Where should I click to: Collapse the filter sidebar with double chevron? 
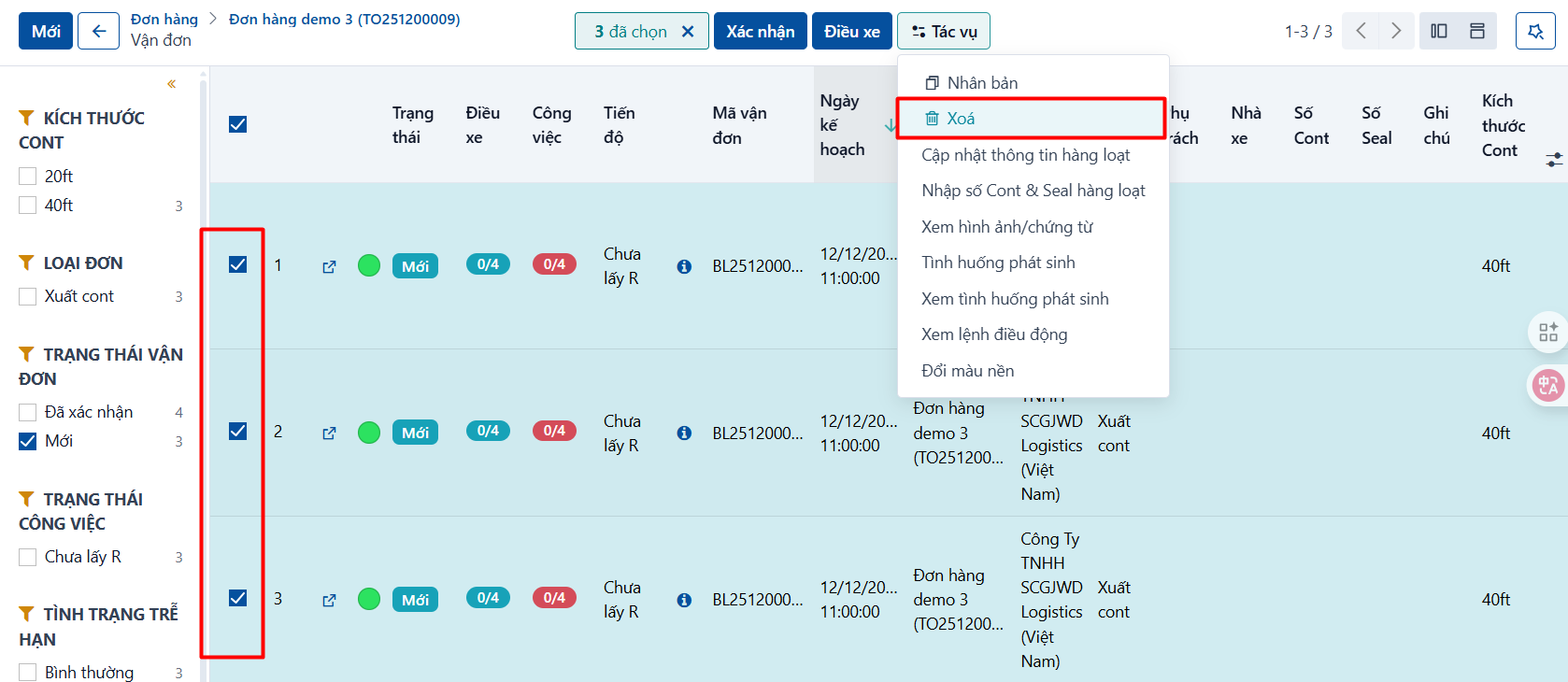[172, 84]
